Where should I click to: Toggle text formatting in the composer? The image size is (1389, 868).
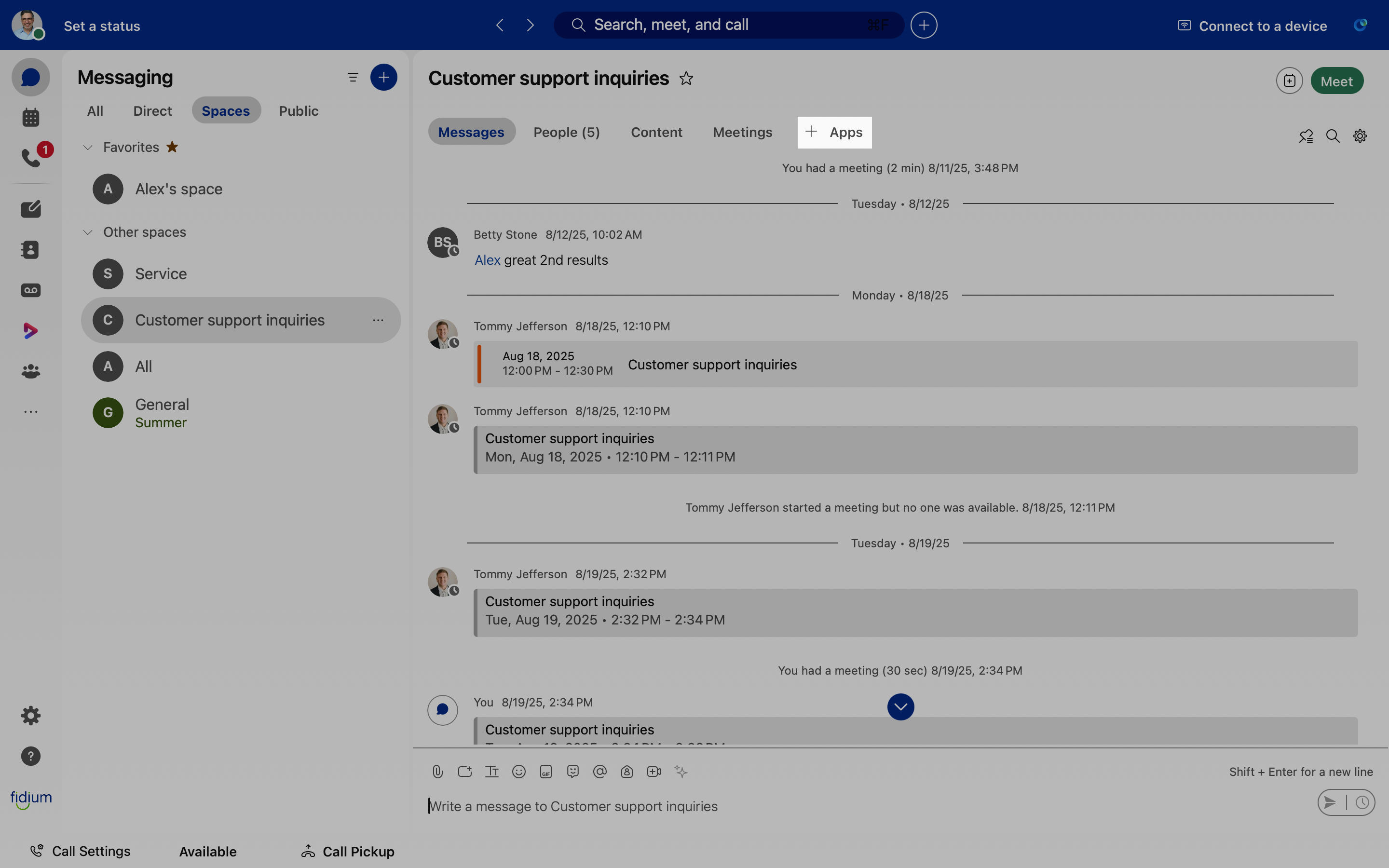pyautogui.click(x=492, y=772)
